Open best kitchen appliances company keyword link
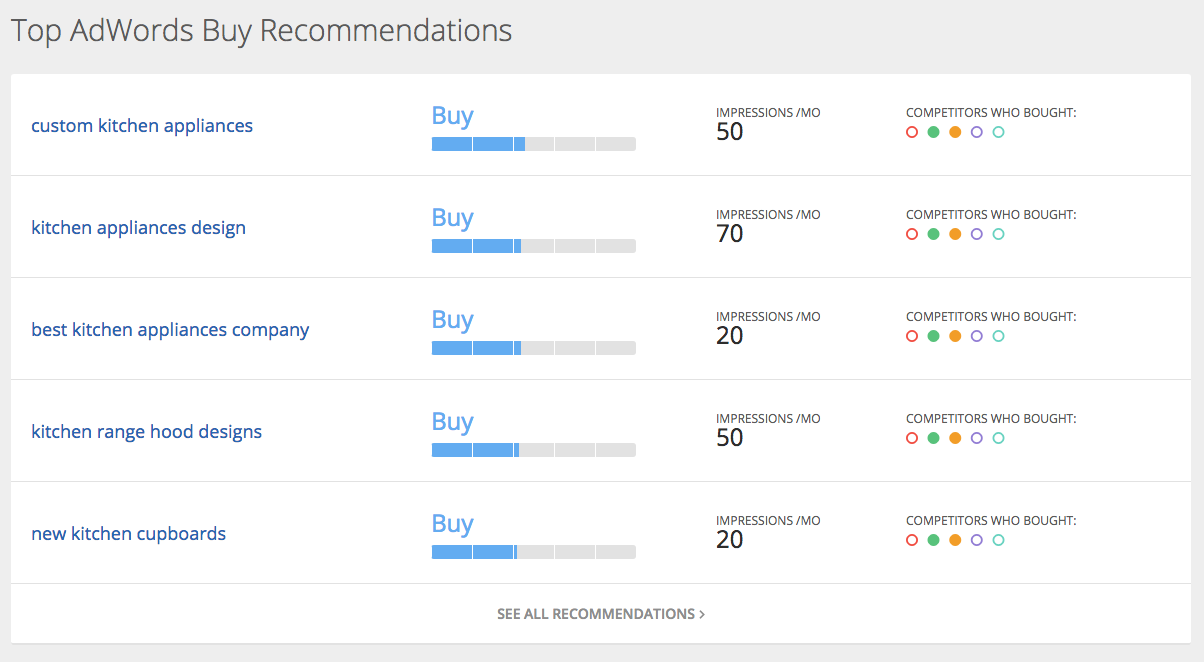This screenshot has height=662, width=1204. coord(170,330)
